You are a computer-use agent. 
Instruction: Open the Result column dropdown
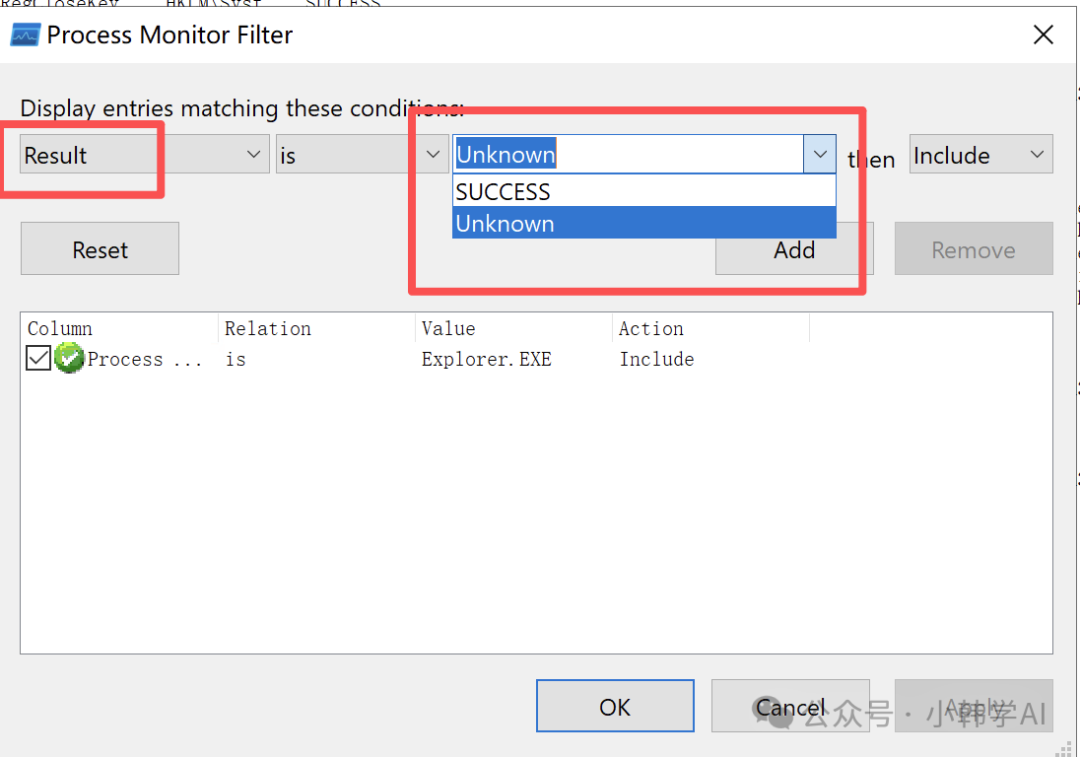(x=144, y=155)
